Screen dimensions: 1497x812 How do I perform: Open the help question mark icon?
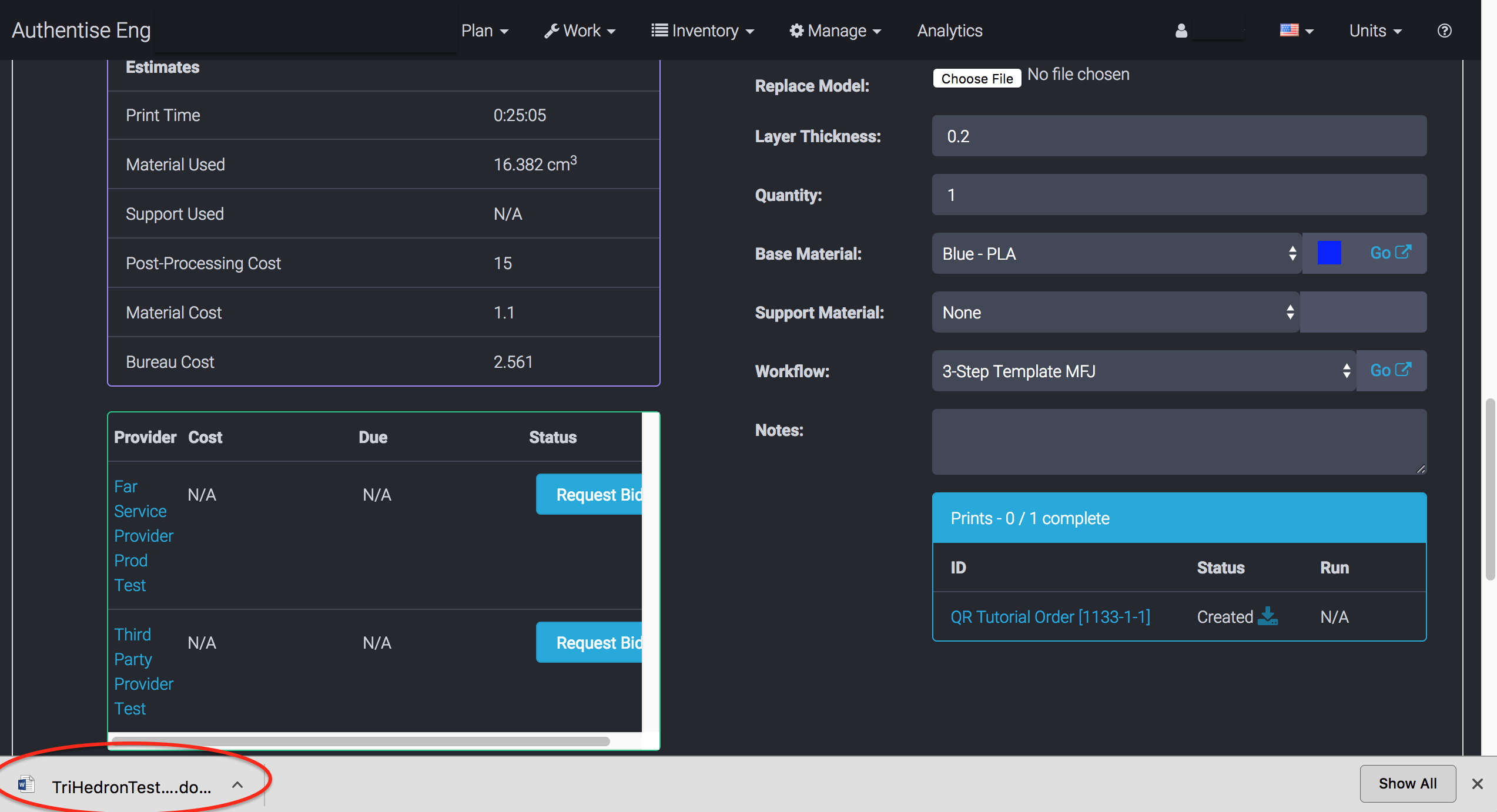coord(1444,31)
